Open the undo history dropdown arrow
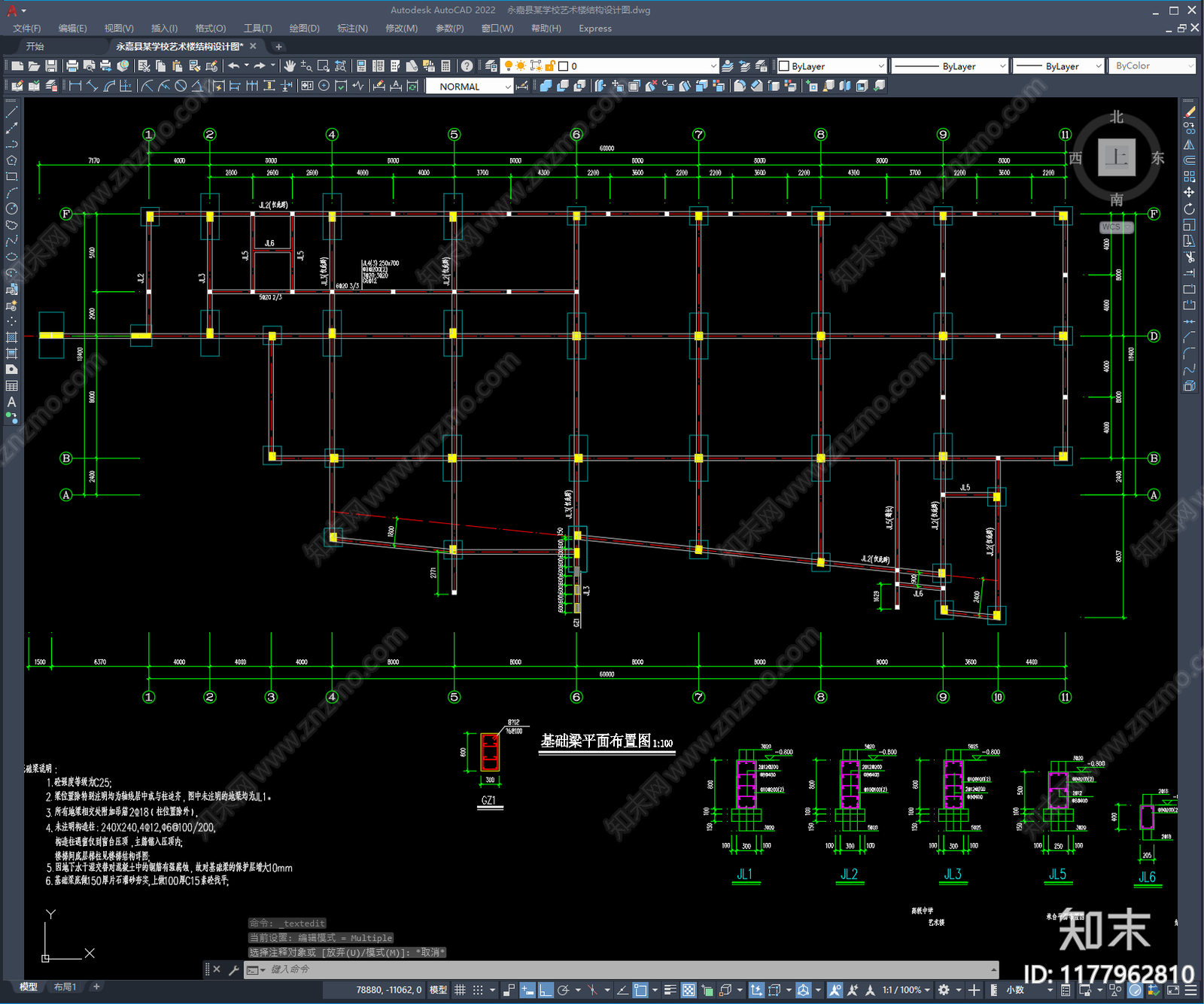The height and width of the screenshot is (1004, 1204). 246,66
